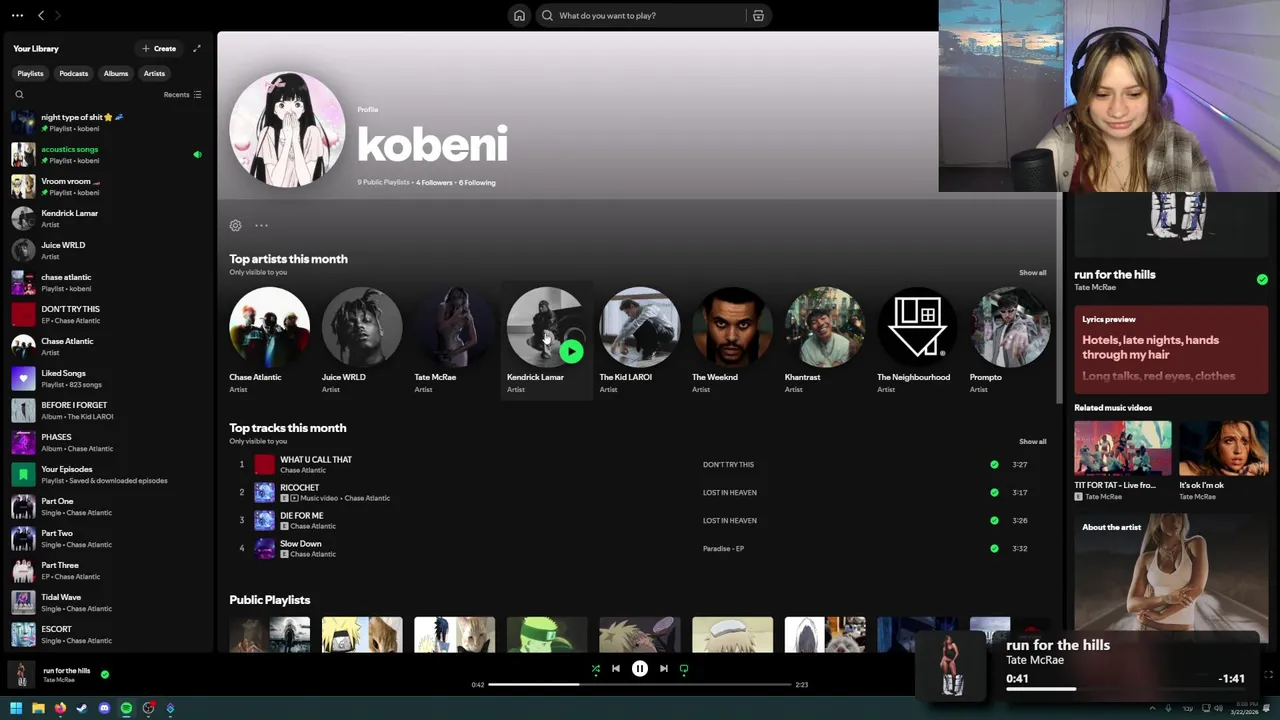Open Discord from the taskbar
1280x720 pixels.
click(104, 708)
